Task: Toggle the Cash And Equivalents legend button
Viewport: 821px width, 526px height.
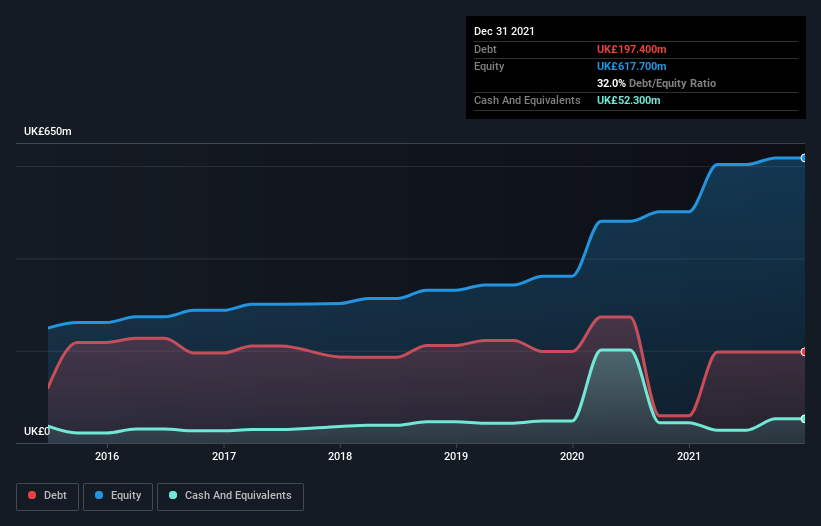Action: pos(230,496)
